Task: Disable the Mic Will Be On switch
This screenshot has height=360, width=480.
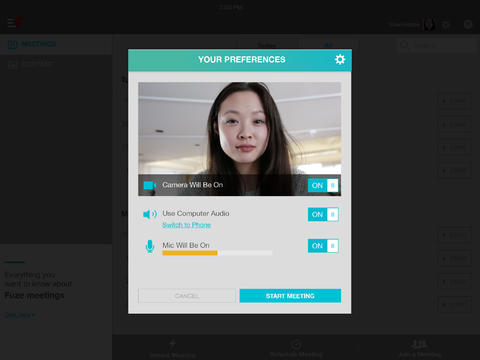Action: [323, 246]
